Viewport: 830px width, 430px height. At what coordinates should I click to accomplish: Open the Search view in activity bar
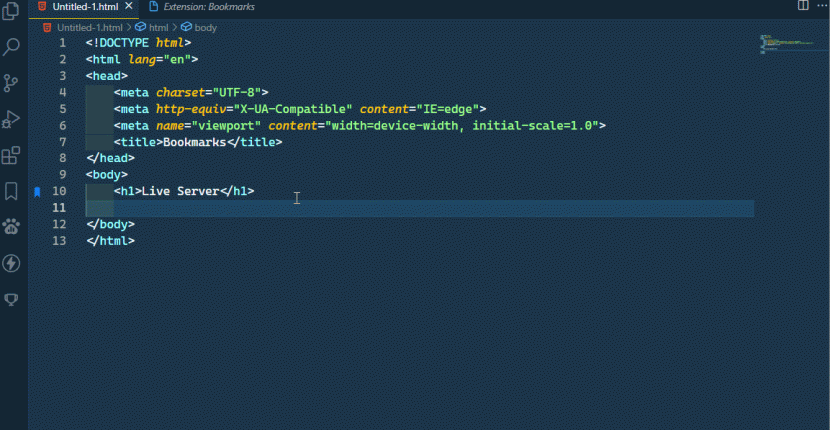(12, 47)
